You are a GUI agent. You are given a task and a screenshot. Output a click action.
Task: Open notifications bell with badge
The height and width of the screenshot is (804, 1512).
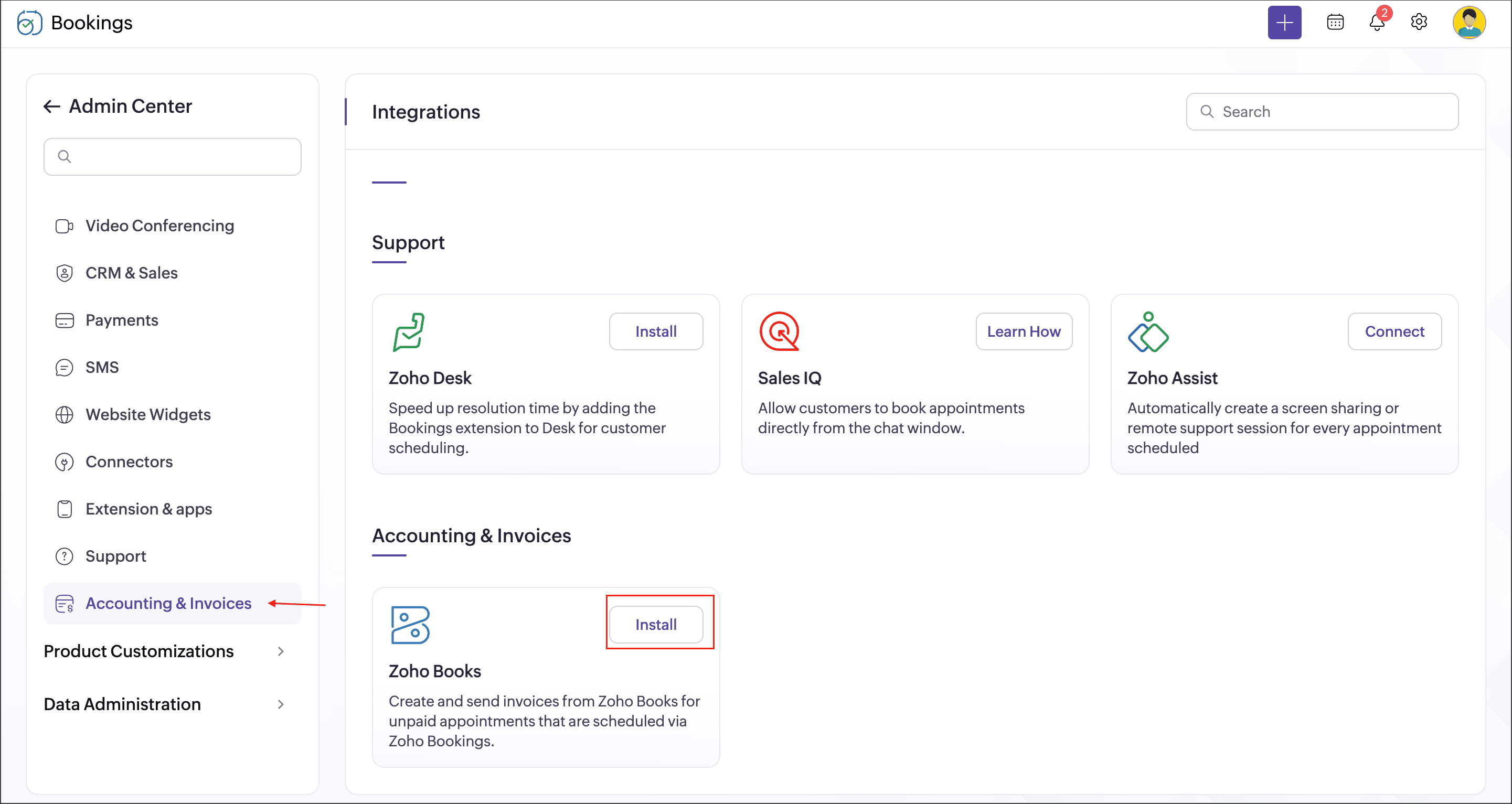1377,23
